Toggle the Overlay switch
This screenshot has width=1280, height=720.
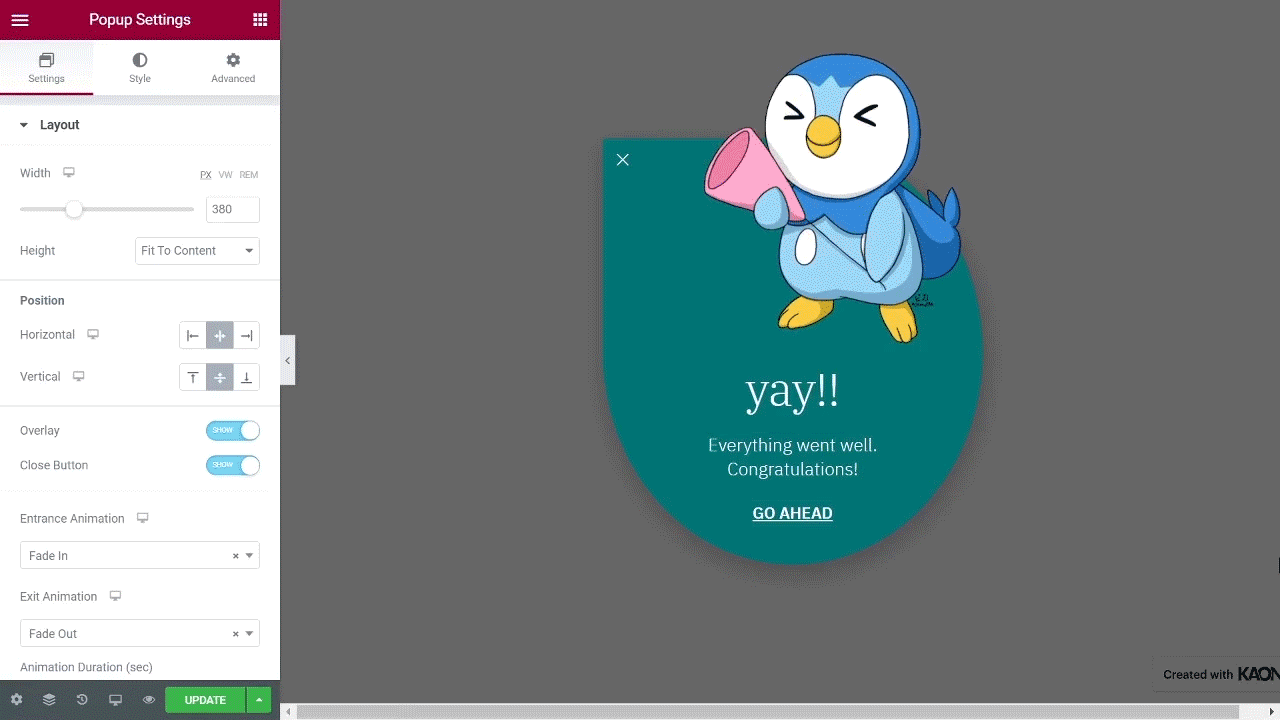point(233,431)
